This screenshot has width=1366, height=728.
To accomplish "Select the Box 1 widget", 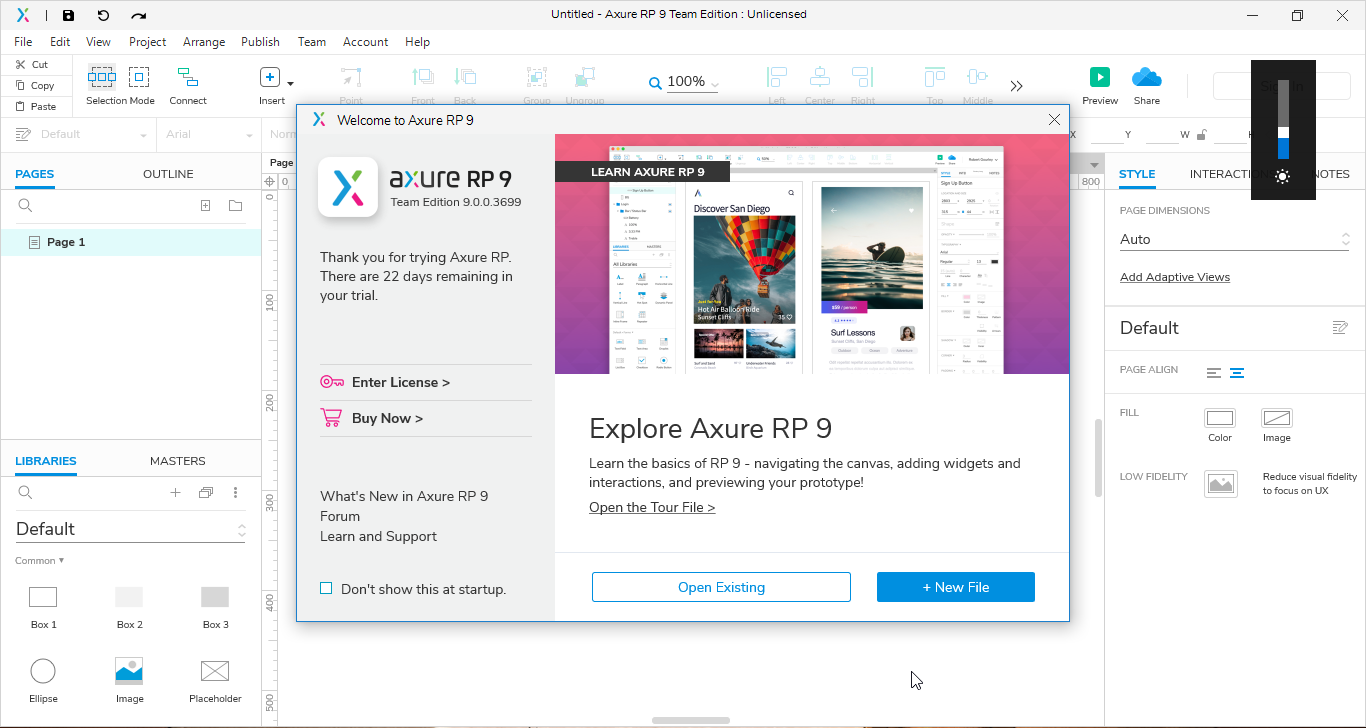I will coord(43,606).
